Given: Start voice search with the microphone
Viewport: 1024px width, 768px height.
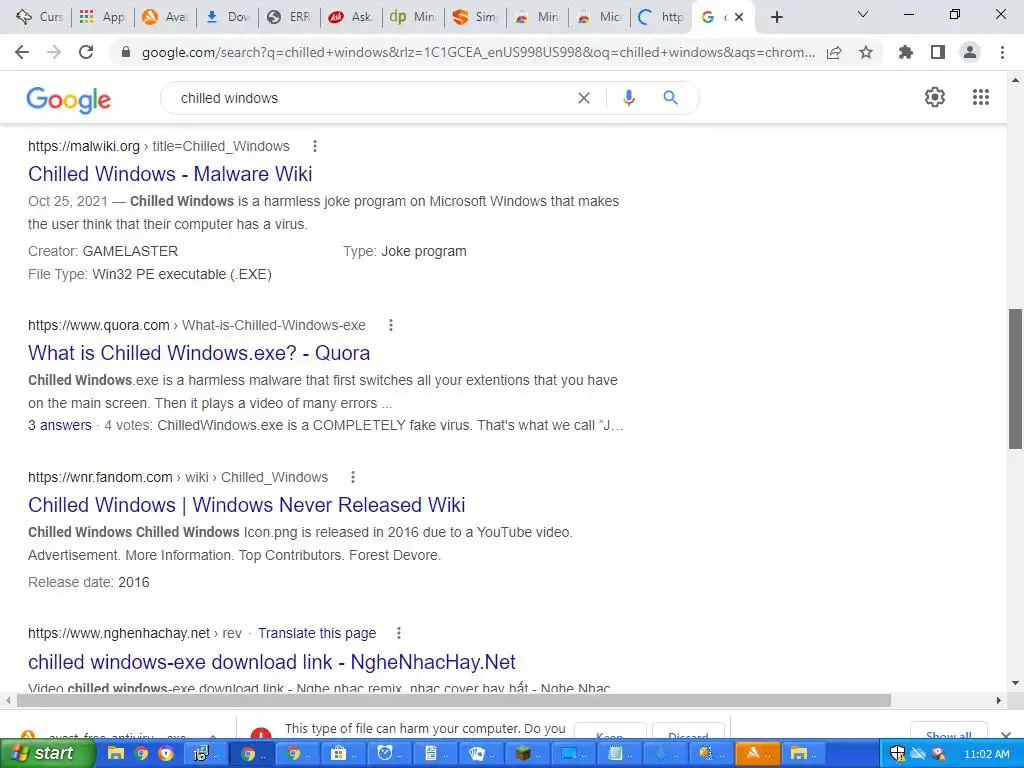Looking at the screenshot, I should 629,98.
